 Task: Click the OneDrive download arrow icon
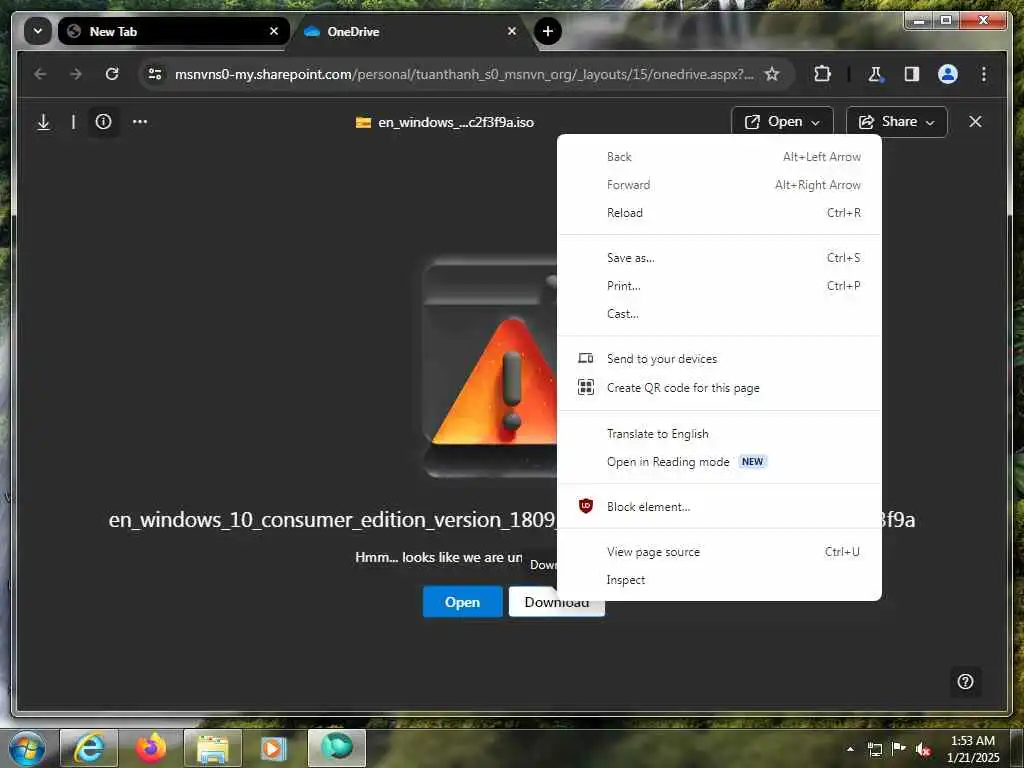coord(44,122)
